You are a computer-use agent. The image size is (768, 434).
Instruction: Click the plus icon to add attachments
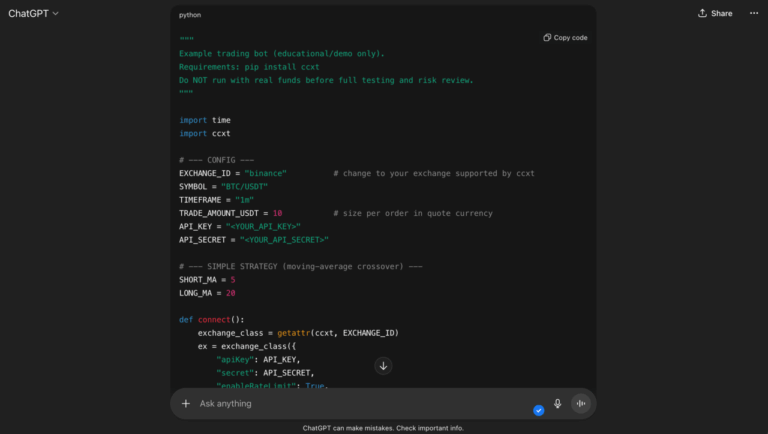185,404
